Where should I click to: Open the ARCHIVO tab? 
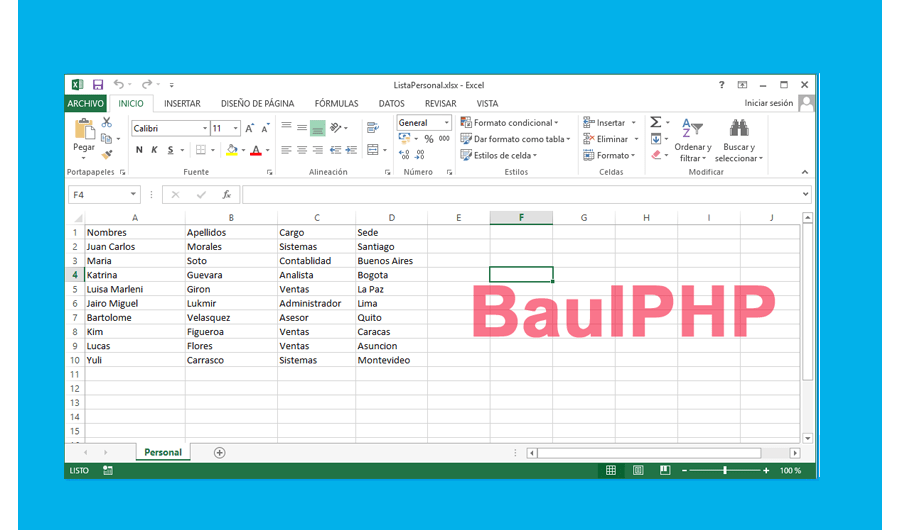(x=86, y=103)
